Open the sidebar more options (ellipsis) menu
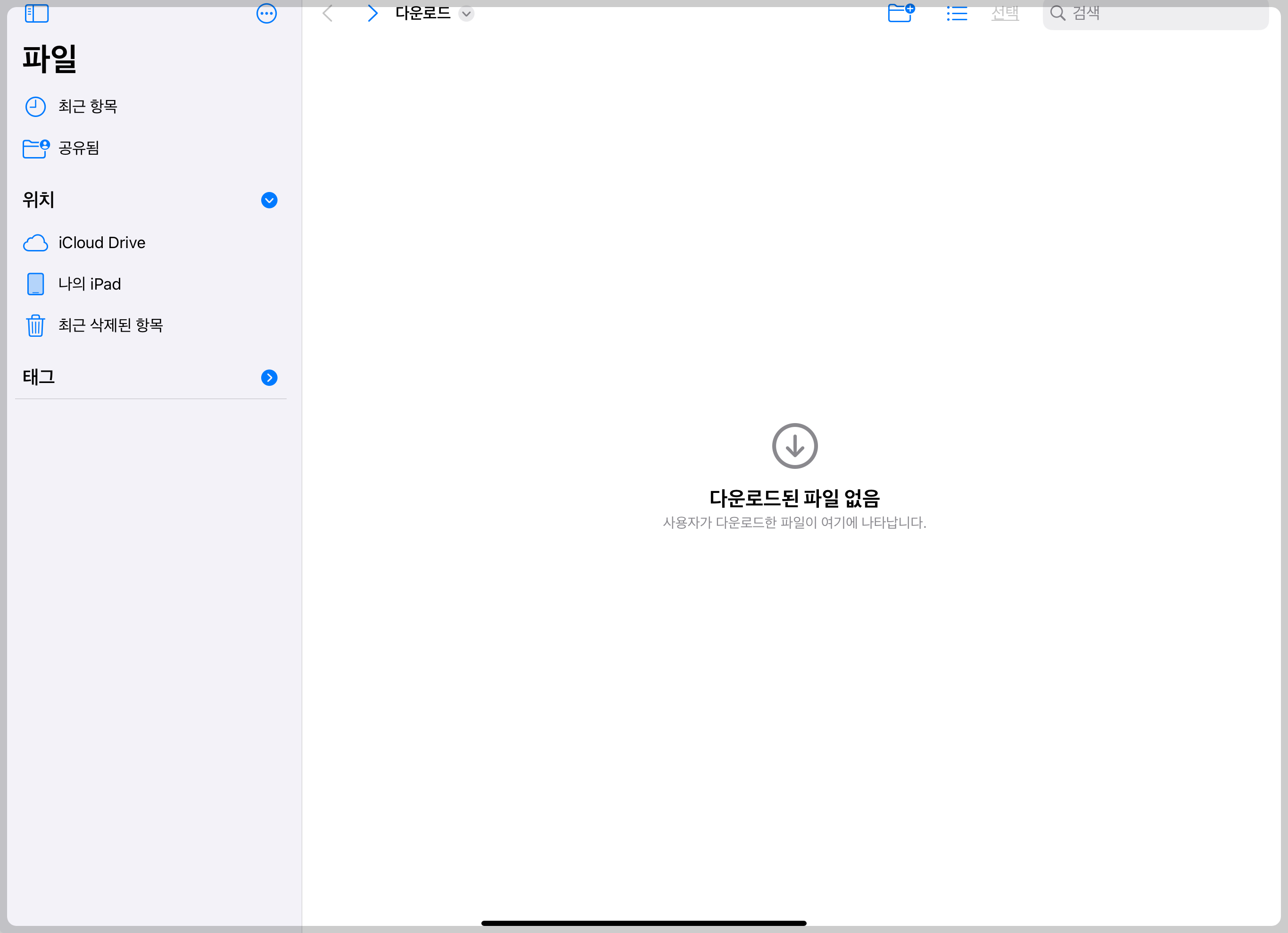 (x=266, y=13)
